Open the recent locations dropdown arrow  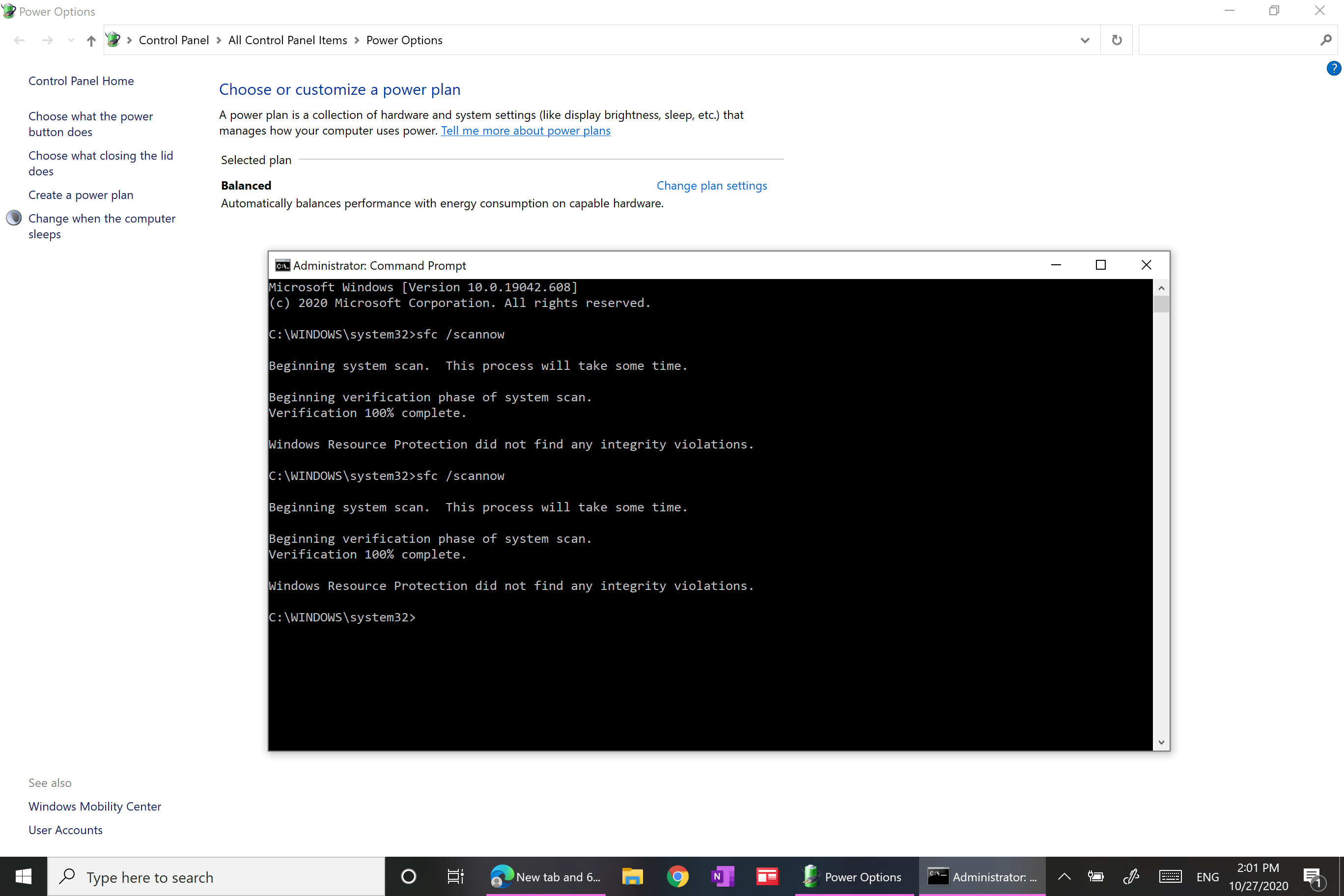(71, 40)
